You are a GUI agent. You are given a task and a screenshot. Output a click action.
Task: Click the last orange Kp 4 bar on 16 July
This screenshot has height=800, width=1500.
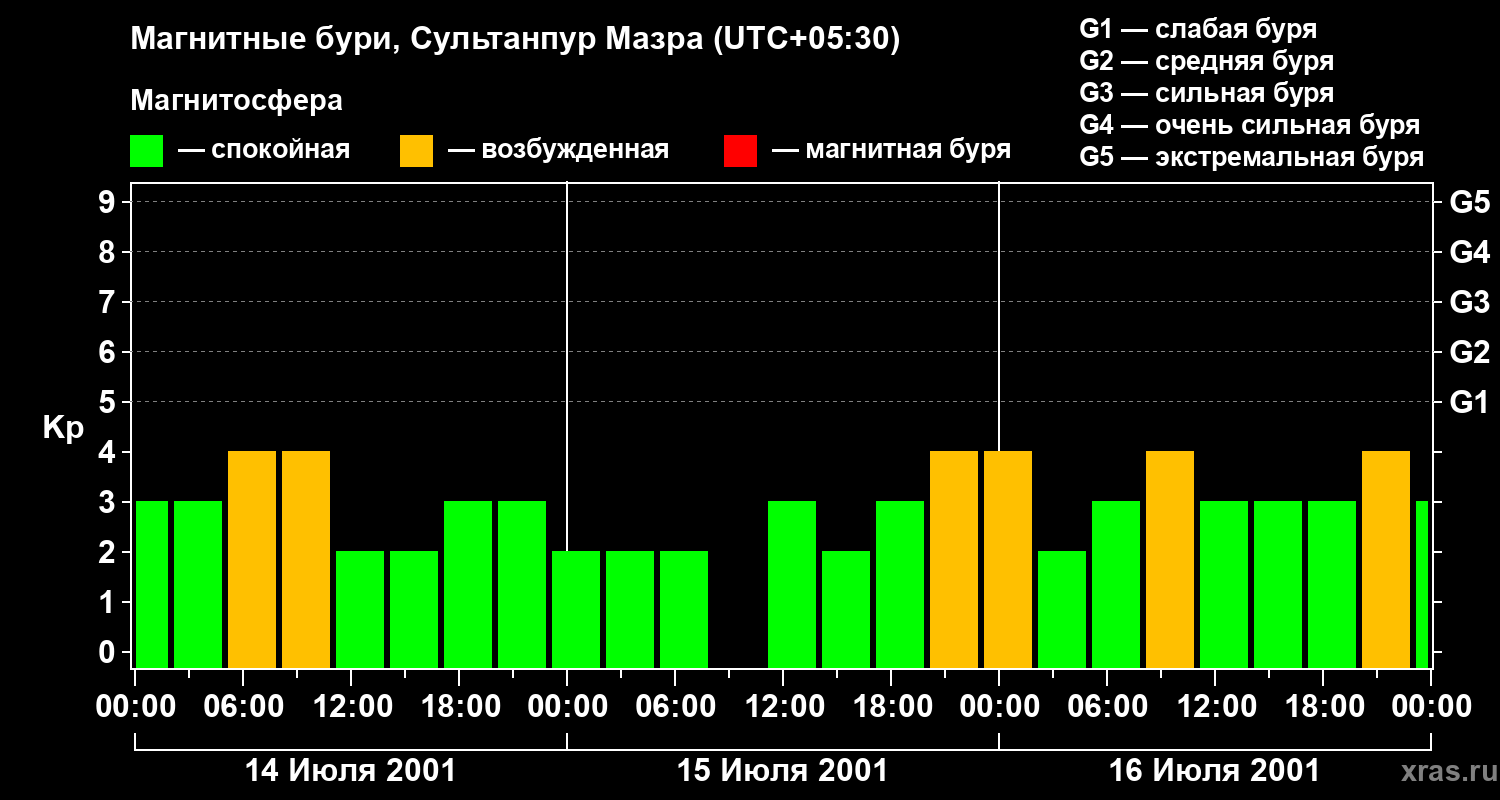pyautogui.click(x=1386, y=560)
